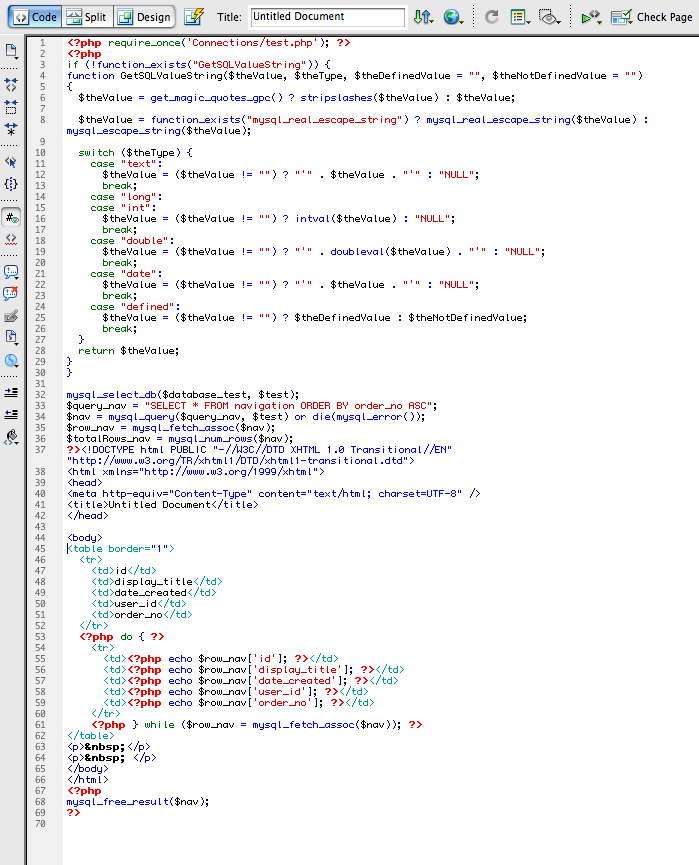Image resolution: width=699 pixels, height=865 pixels.
Task: Open the Validate Markup menu
Action: tap(591, 17)
